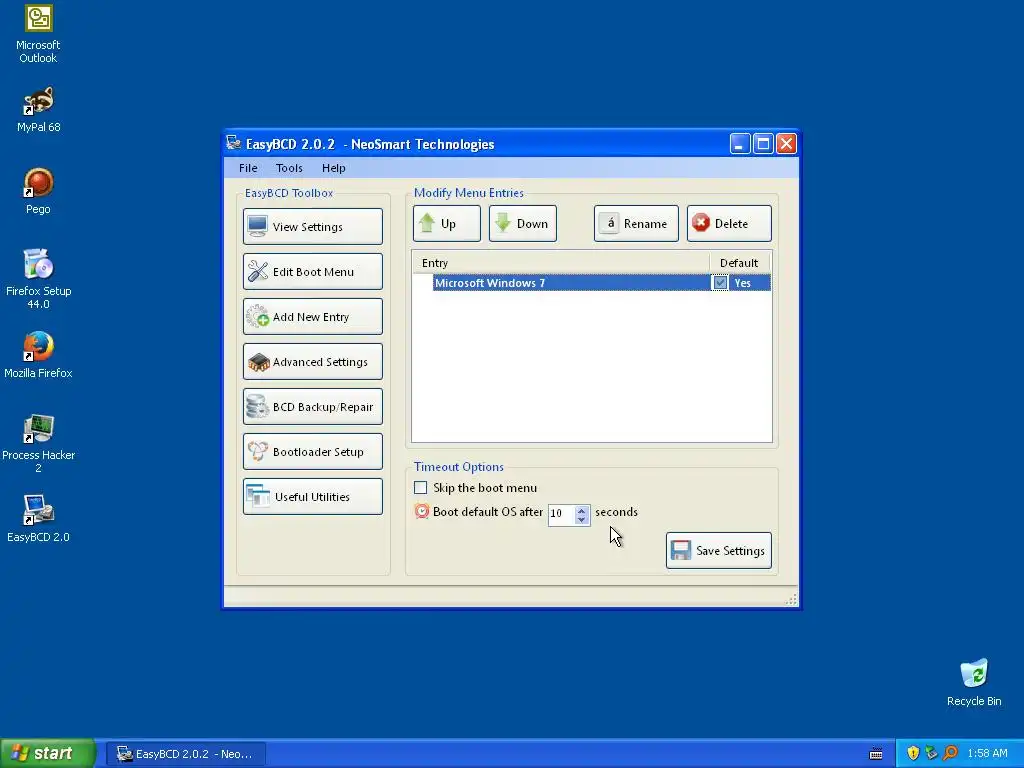
Task: Open the File menu
Action: (248, 168)
